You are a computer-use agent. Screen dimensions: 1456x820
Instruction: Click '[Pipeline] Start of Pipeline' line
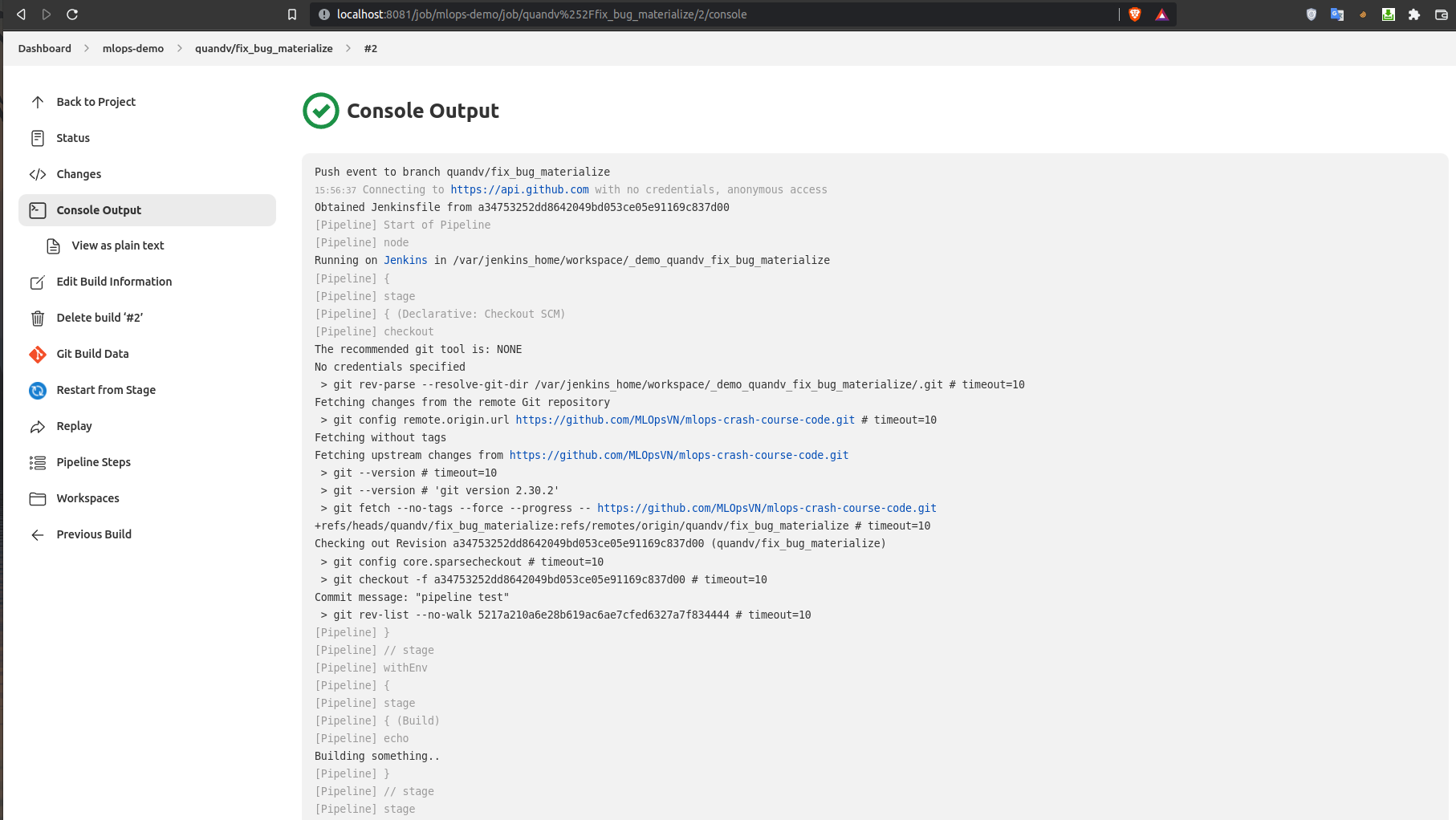click(403, 225)
